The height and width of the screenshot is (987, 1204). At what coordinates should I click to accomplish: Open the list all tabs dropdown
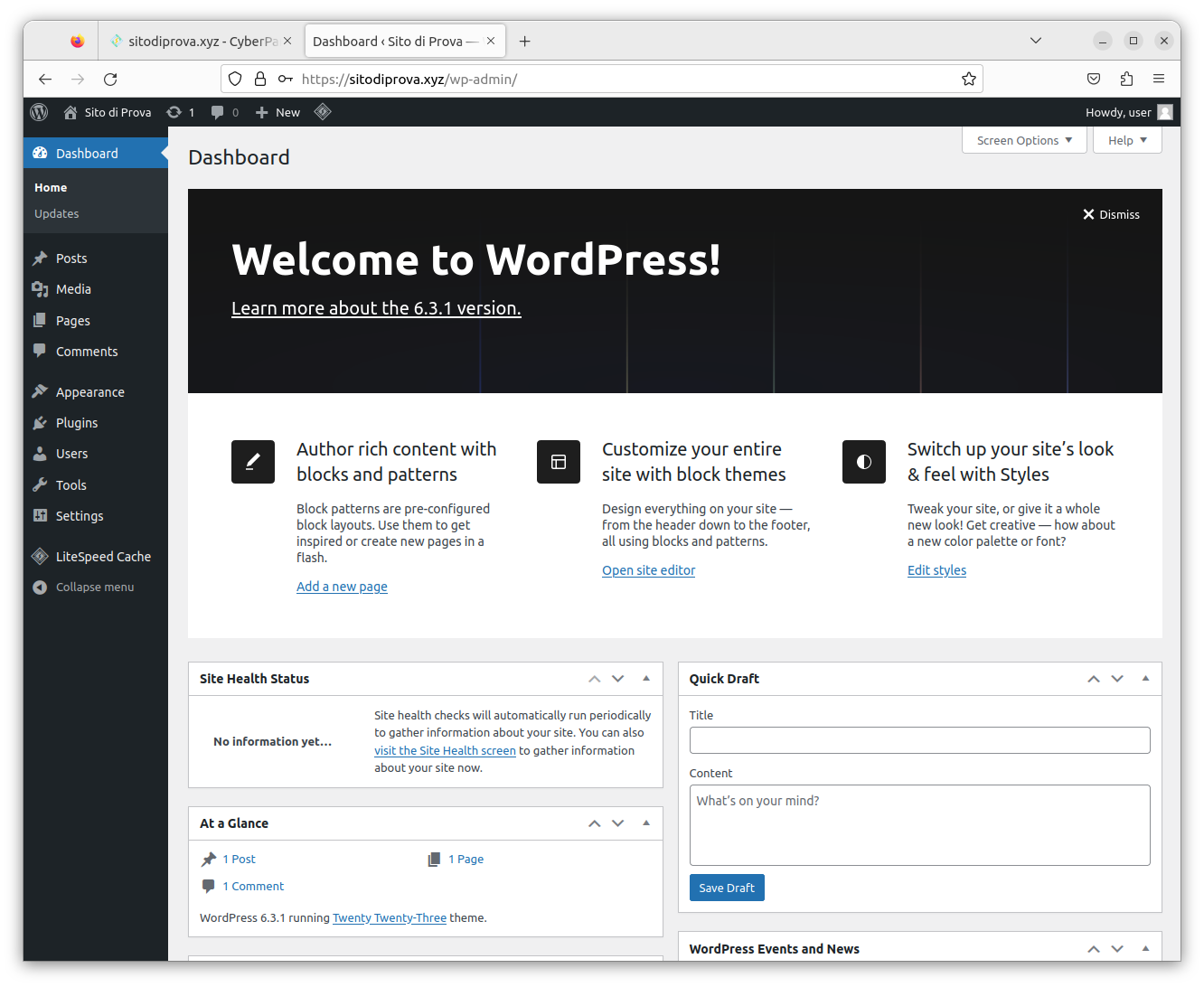click(1036, 41)
